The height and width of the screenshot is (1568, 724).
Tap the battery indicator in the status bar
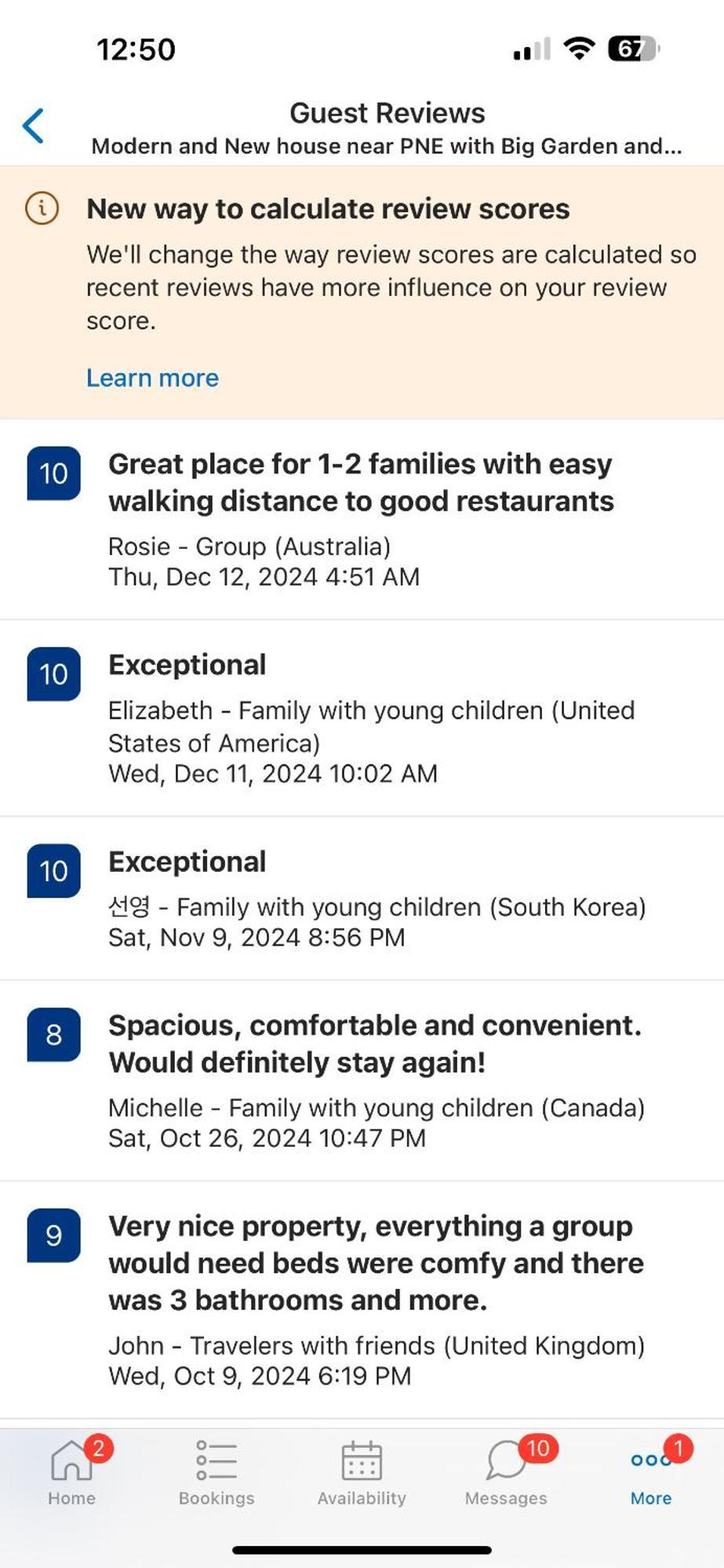(634, 49)
